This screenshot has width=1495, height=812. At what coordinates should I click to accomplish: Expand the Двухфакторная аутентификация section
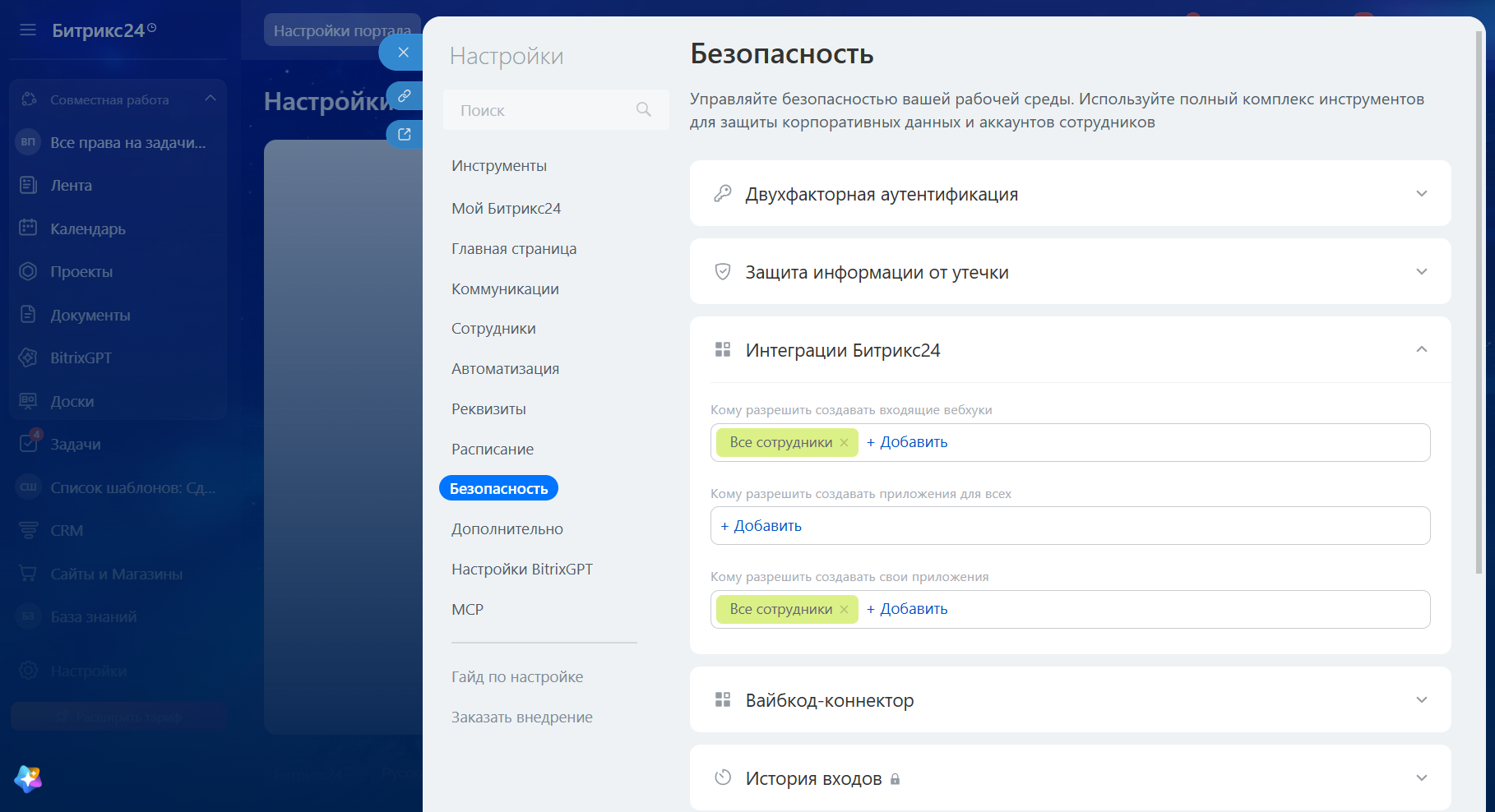(1422, 194)
